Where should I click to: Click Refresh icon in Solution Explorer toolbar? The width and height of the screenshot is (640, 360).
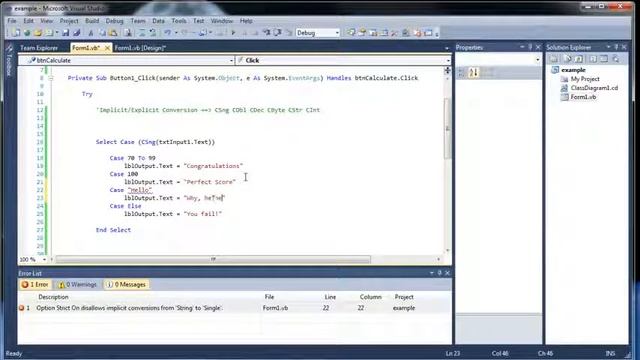[x=579, y=59]
